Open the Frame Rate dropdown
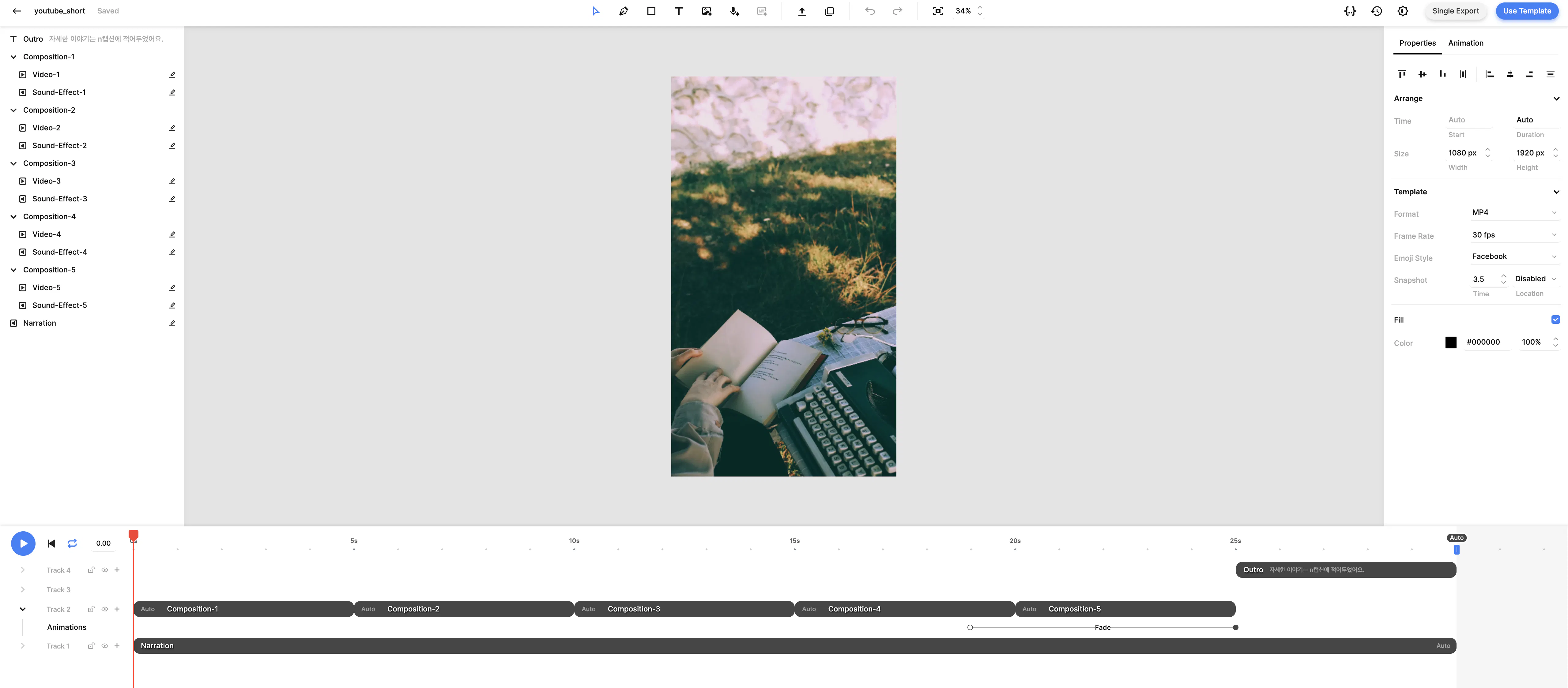The height and width of the screenshot is (688, 1568). click(x=1513, y=235)
